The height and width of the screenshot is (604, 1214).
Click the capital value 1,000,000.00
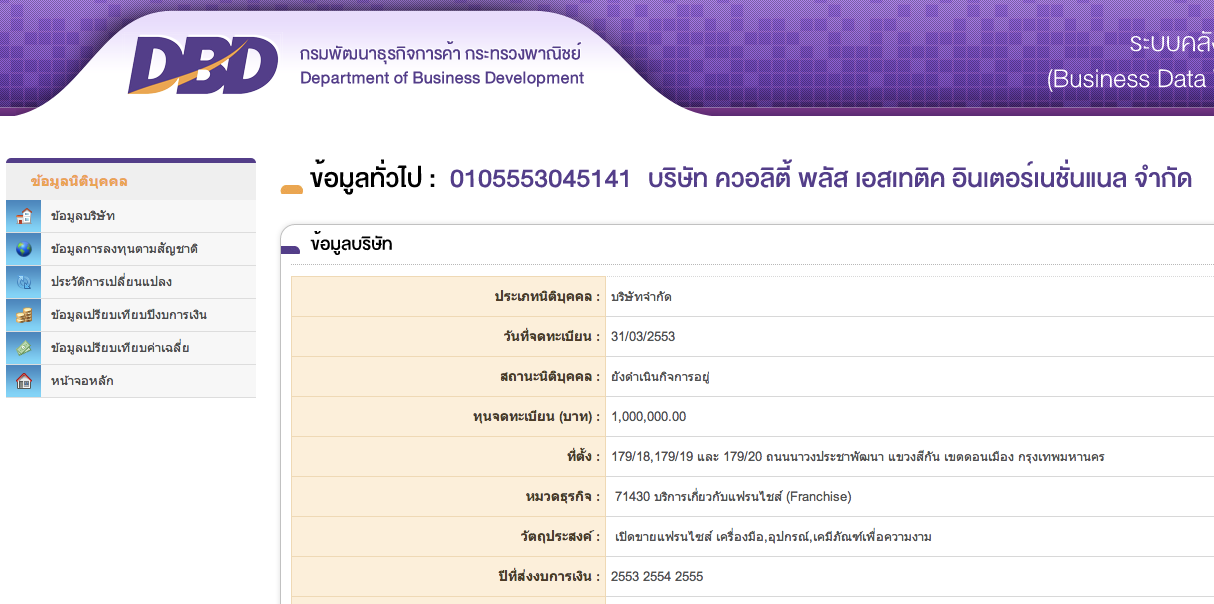coord(648,417)
